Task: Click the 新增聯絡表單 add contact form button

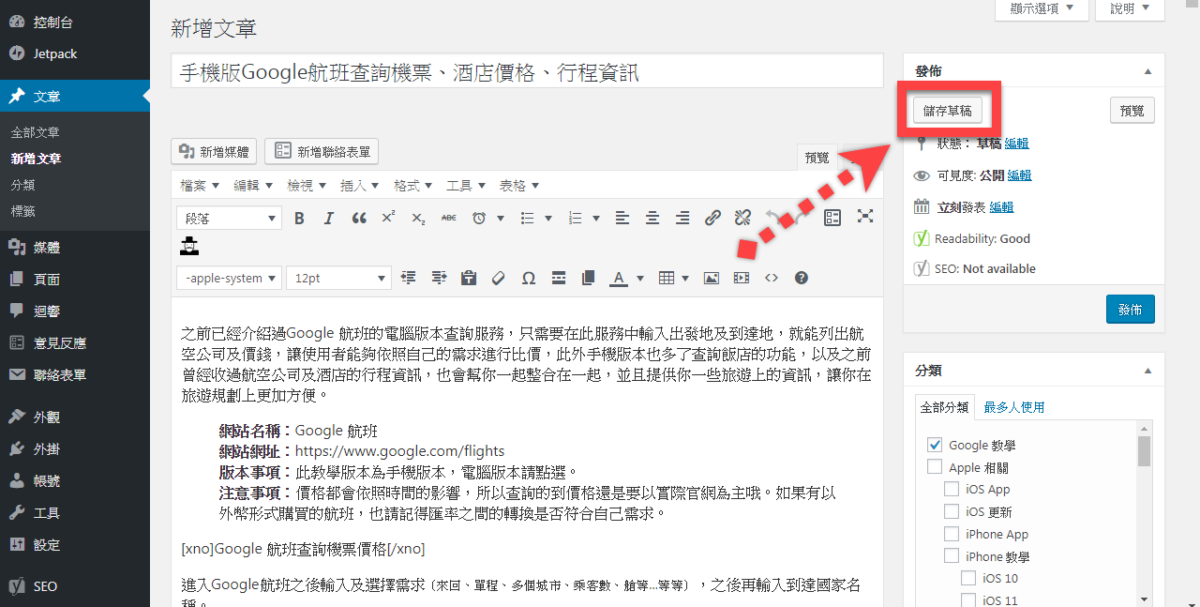Action: [322, 152]
